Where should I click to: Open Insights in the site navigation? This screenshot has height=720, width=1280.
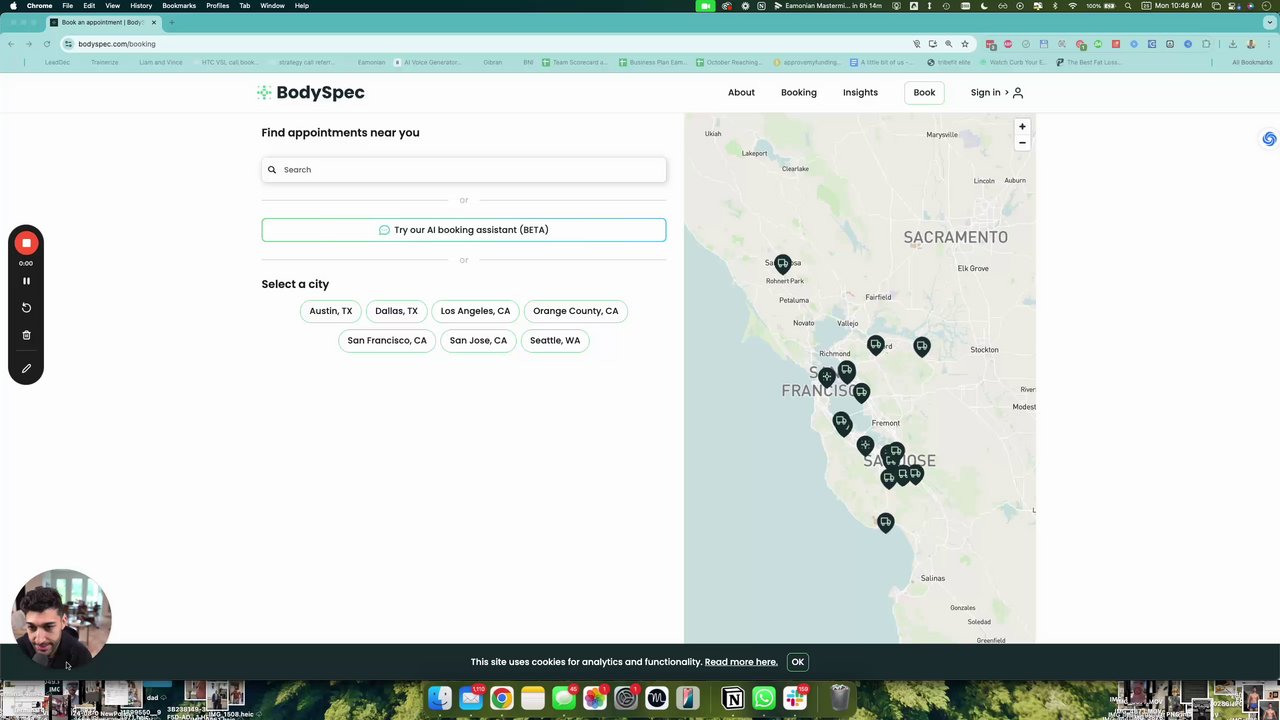[860, 93]
